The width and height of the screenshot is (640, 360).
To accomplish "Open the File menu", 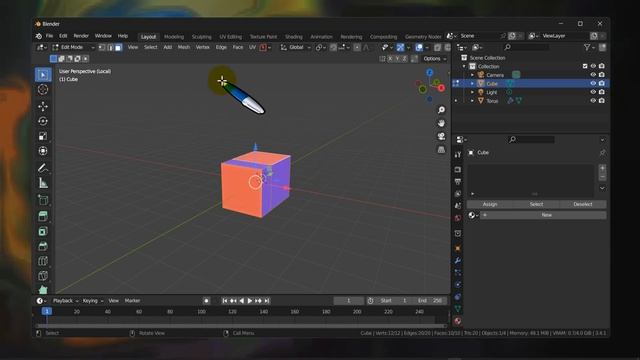I will (x=49, y=36).
